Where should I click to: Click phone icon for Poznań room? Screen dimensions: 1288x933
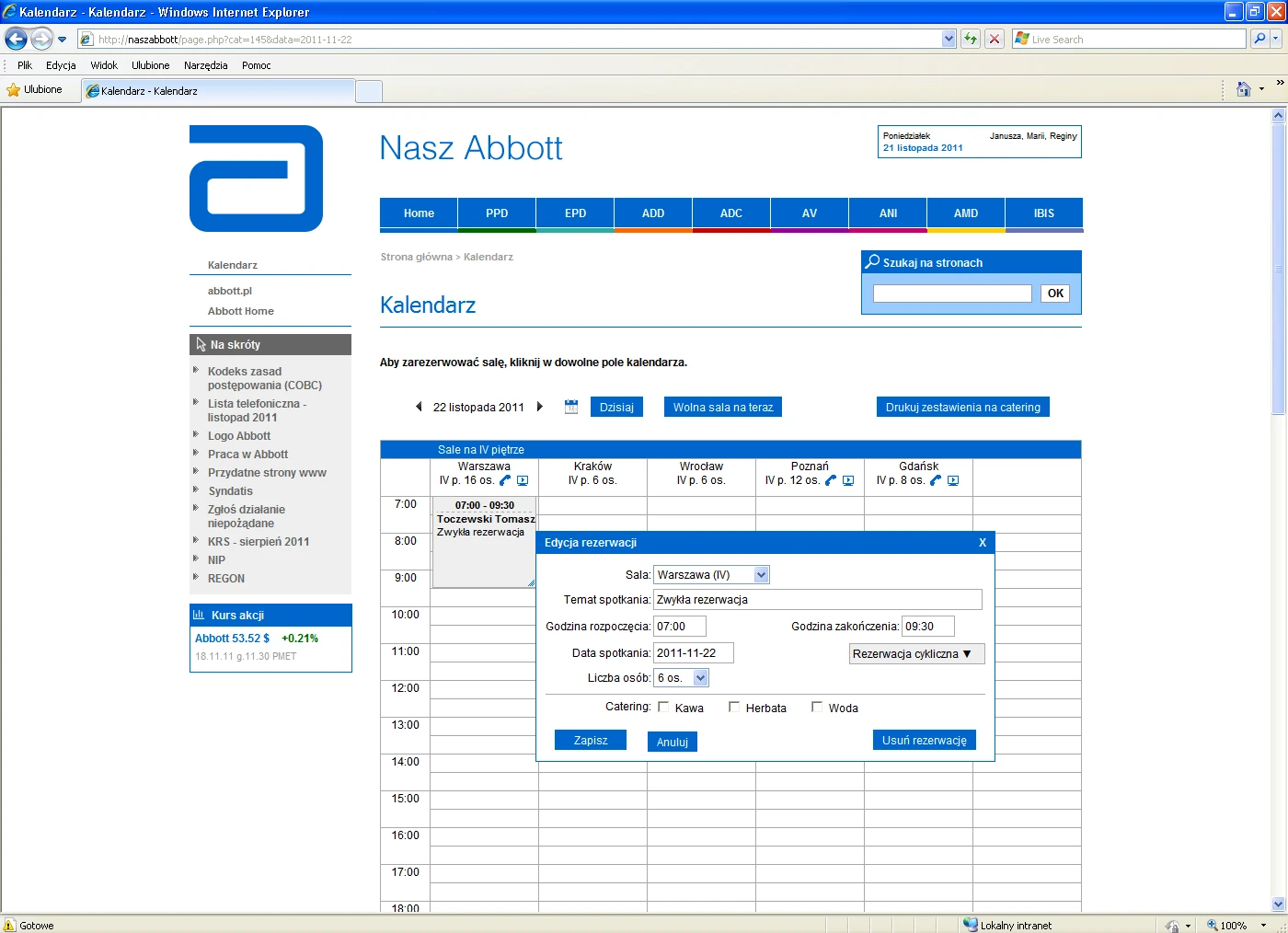coord(831,480)
